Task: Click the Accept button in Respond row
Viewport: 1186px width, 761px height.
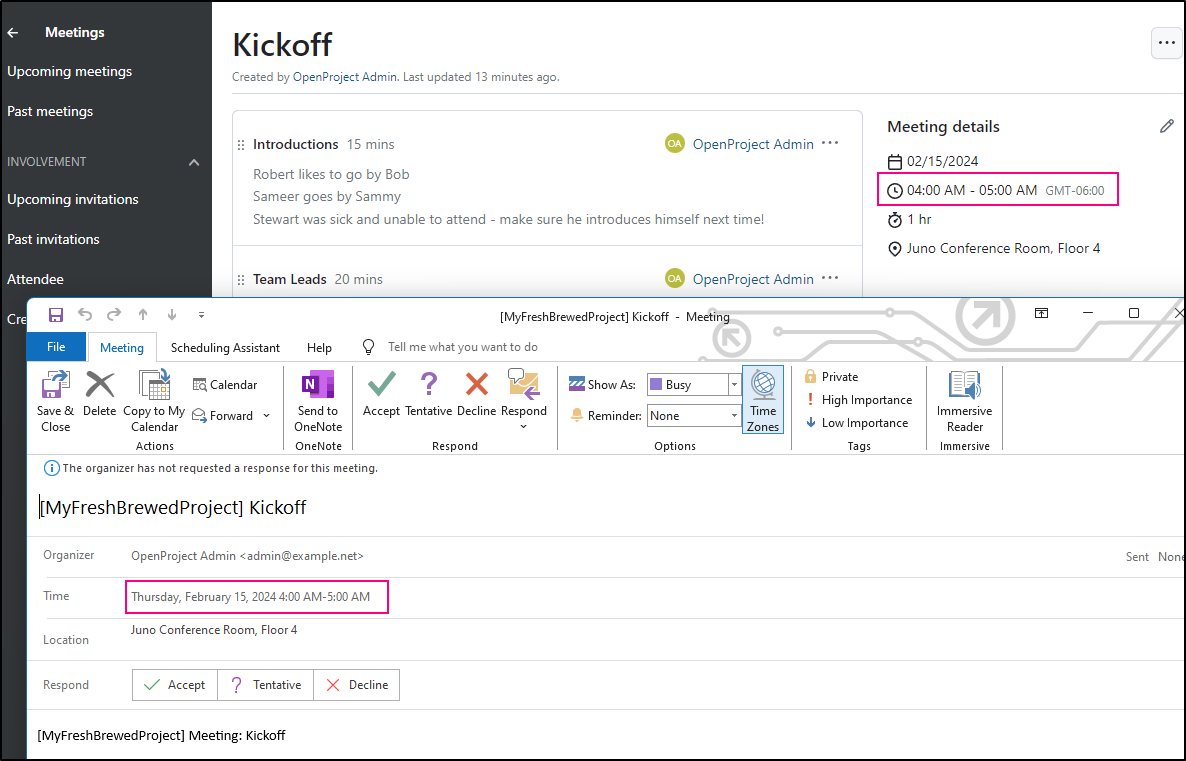Action: 175,685
